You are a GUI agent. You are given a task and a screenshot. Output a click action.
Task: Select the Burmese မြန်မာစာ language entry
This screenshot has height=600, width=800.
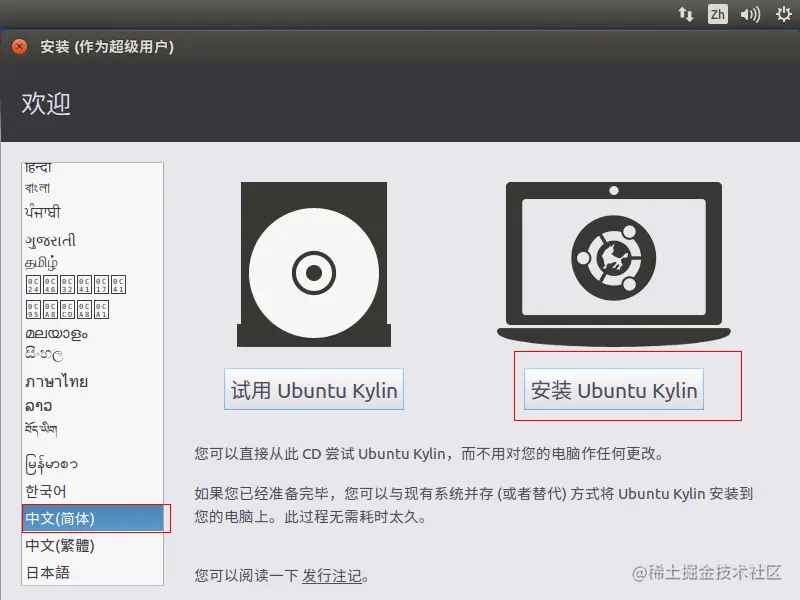(93, 463)
